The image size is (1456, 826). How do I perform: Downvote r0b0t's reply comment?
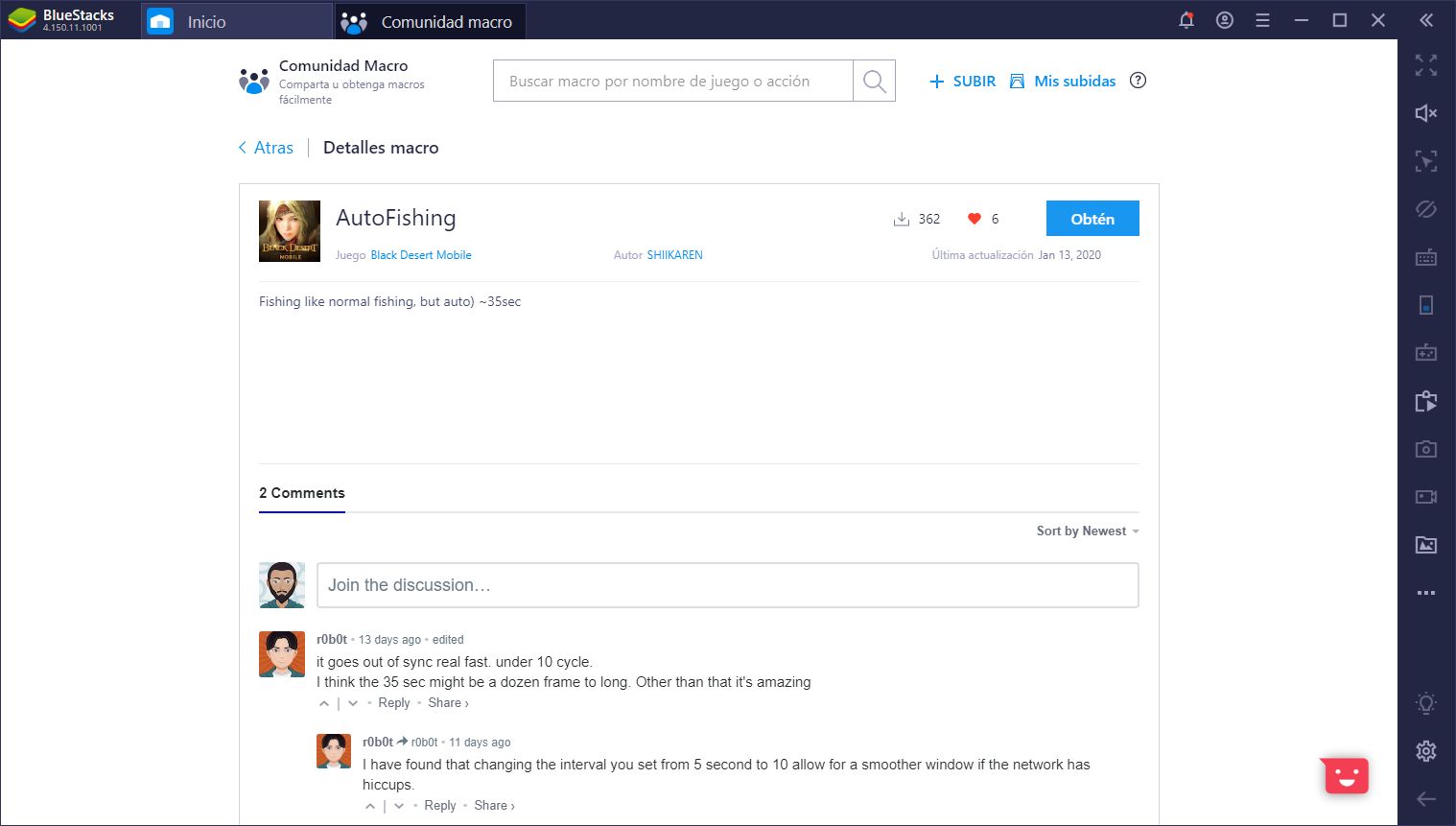[x=399, y=806]
